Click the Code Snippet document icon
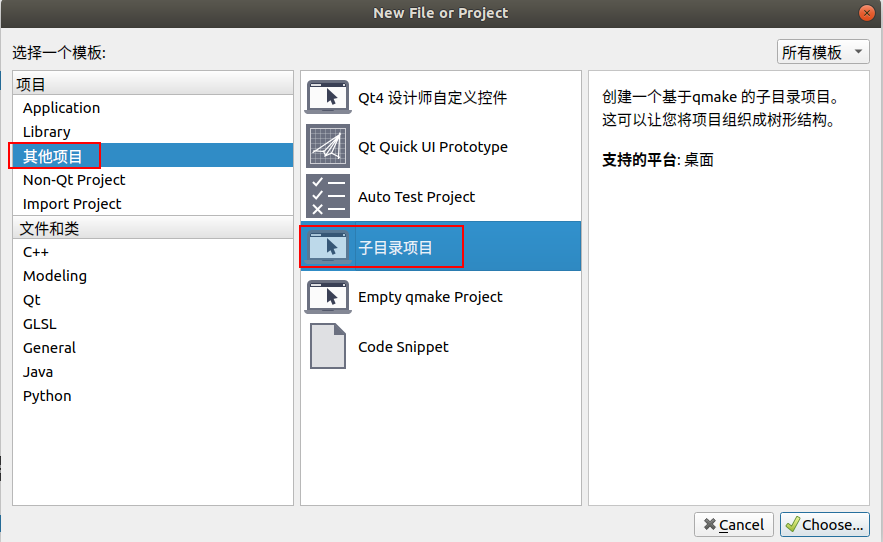883x542 pixels. coord(328,346)
